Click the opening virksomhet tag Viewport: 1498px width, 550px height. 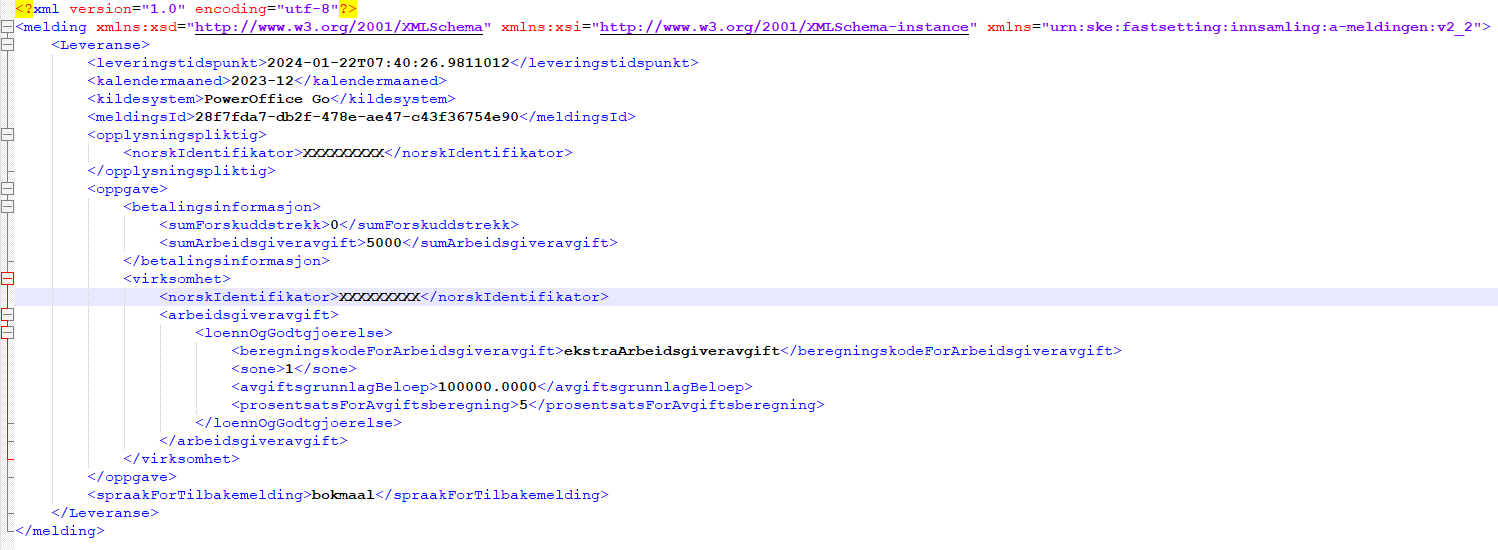tap(177, 279)
